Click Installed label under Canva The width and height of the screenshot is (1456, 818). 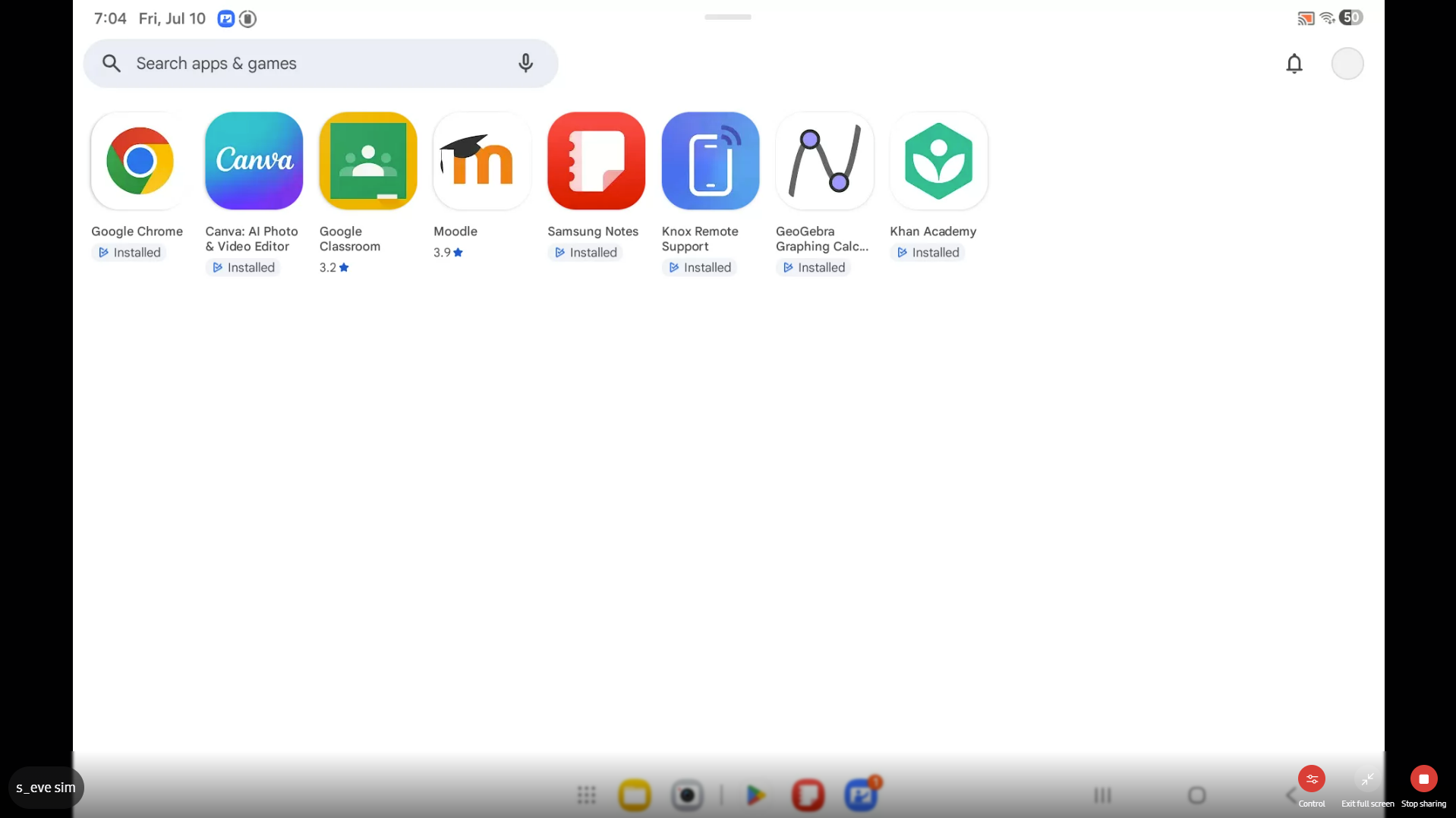[243, 268]
